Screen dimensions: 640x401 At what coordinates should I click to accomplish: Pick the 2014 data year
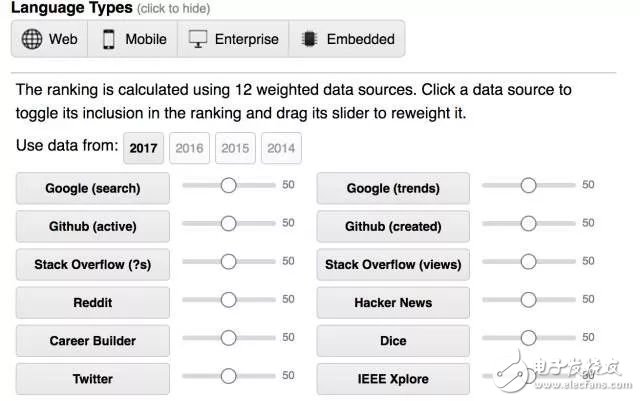point(281,148)
